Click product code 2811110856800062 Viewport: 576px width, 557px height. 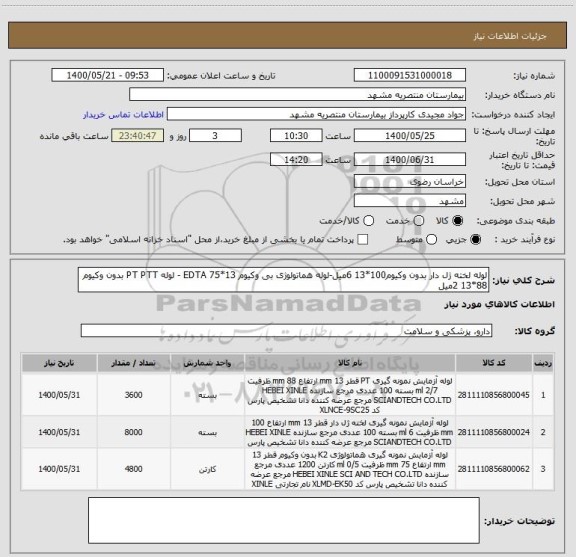(494, 469)
